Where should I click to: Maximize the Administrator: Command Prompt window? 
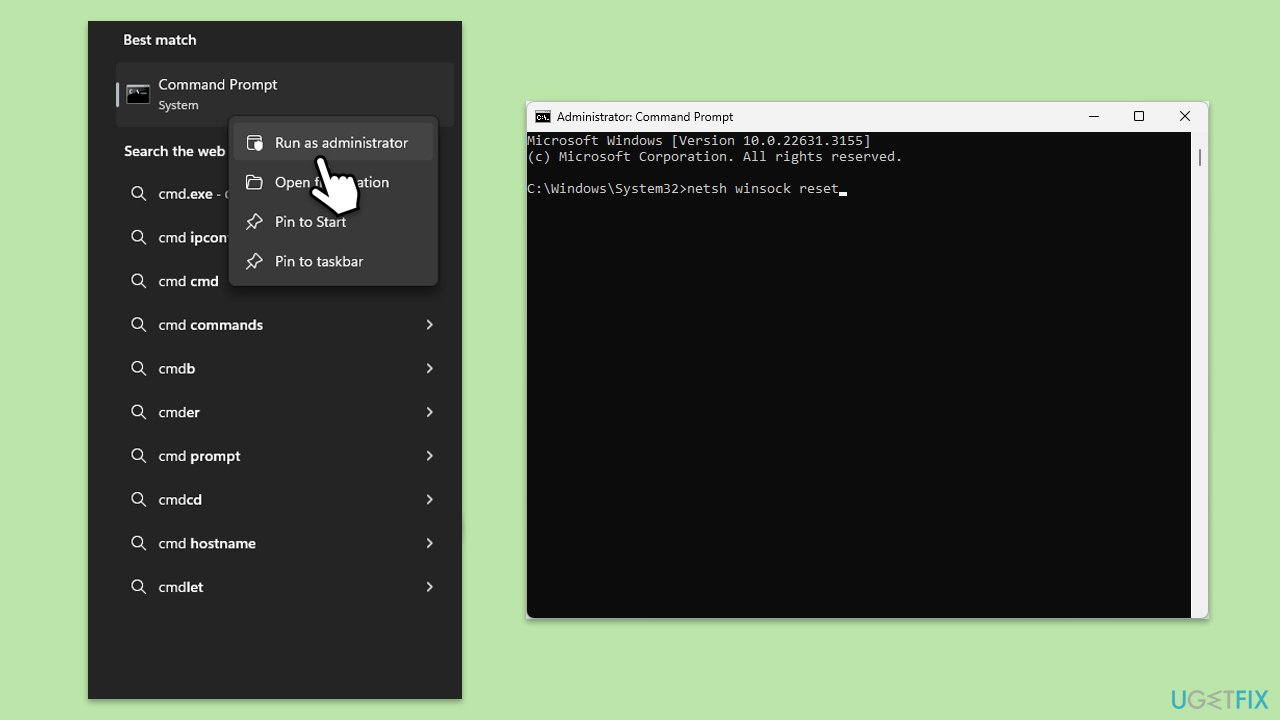click(x=1139, y=117)
